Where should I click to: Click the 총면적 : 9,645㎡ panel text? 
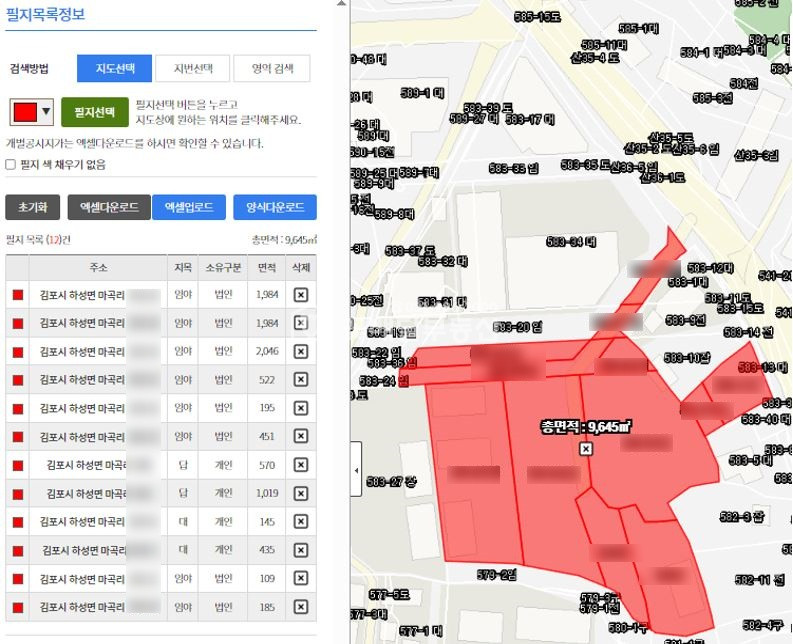(x=284, y=239)
